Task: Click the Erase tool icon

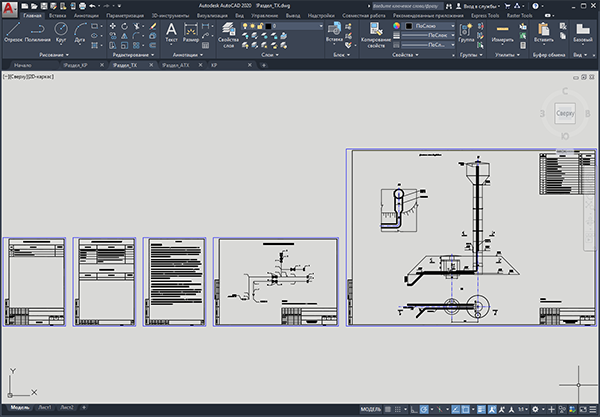Action: (x=153, y=26)
